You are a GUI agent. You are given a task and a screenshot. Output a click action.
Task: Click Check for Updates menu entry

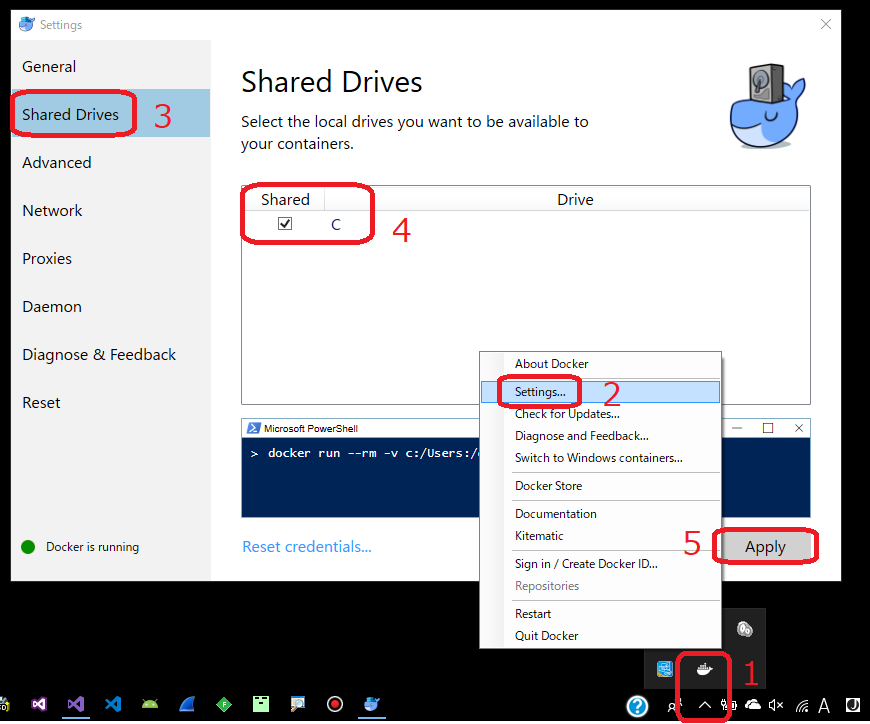tap(566, 414)
